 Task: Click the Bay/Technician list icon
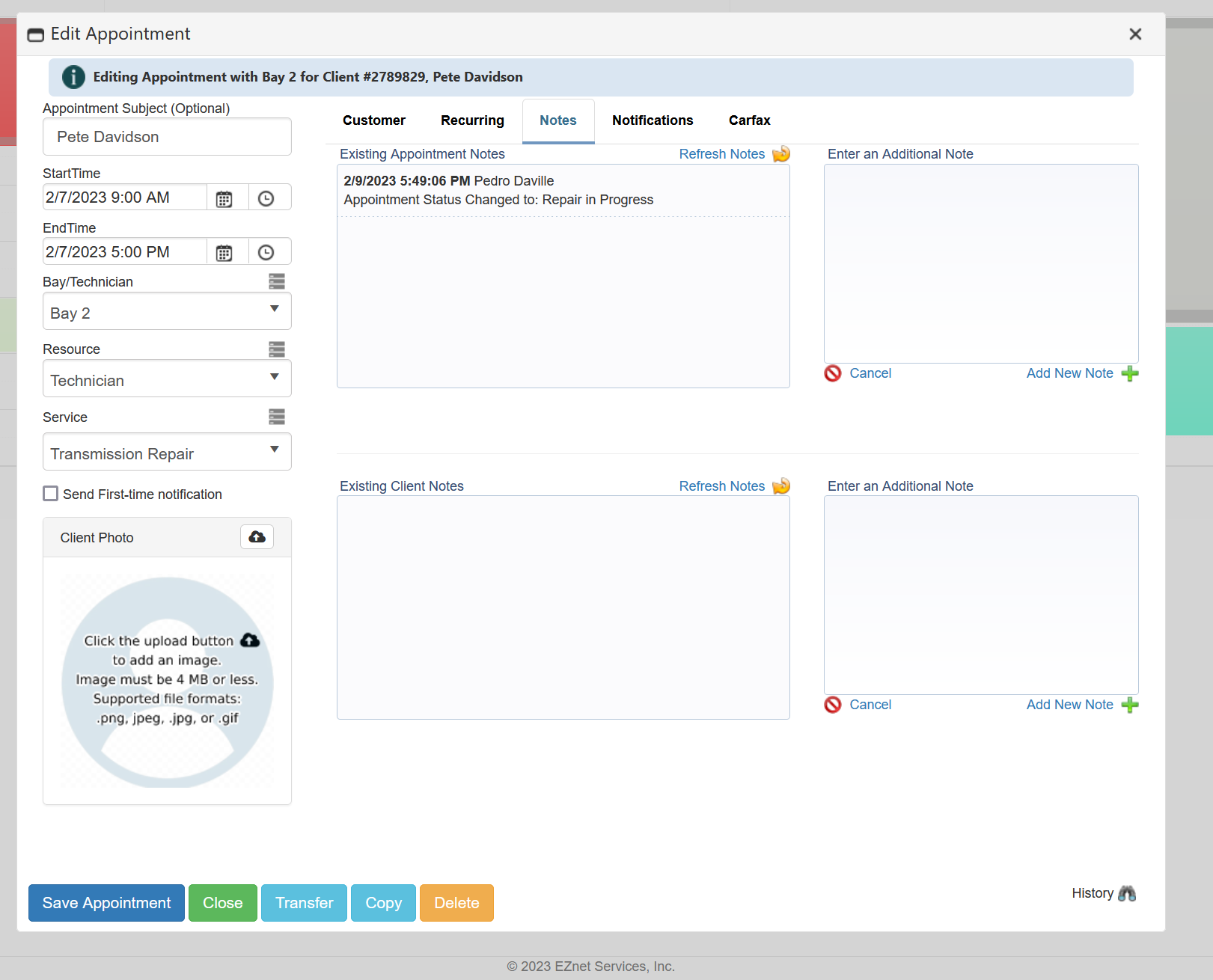[x=277, y=281]
